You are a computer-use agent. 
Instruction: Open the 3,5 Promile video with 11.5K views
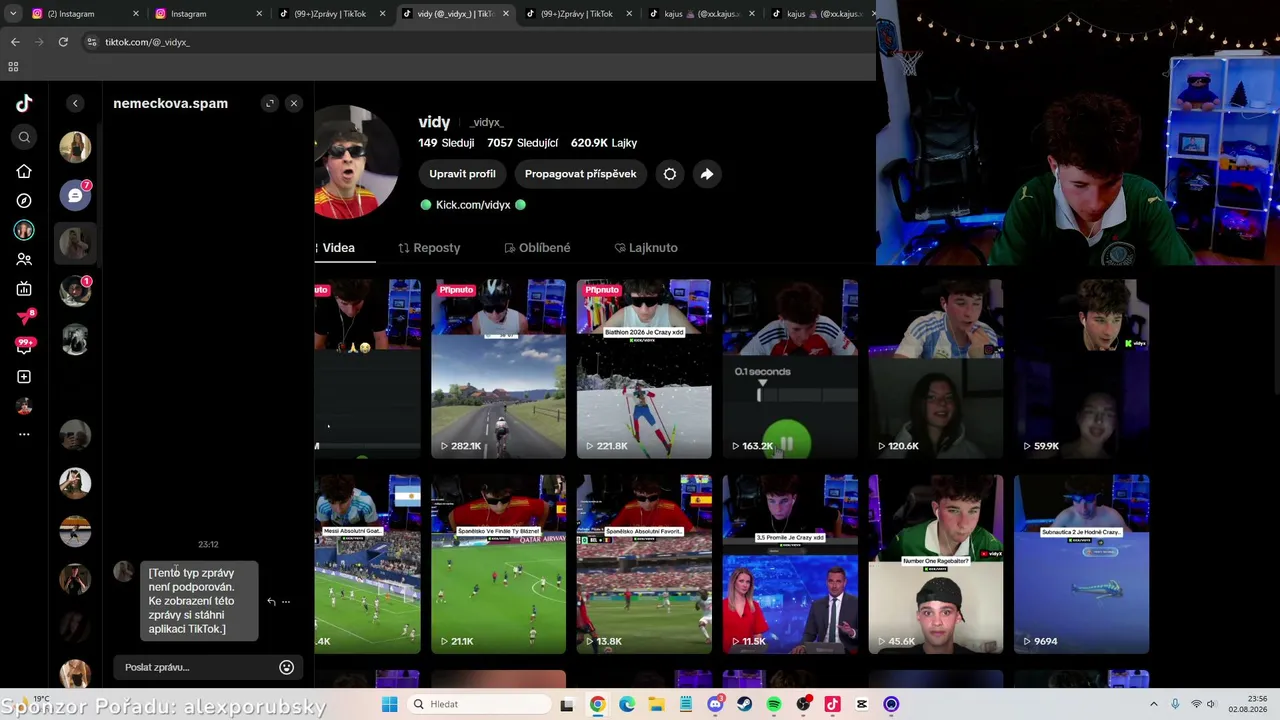coord(790,564)
